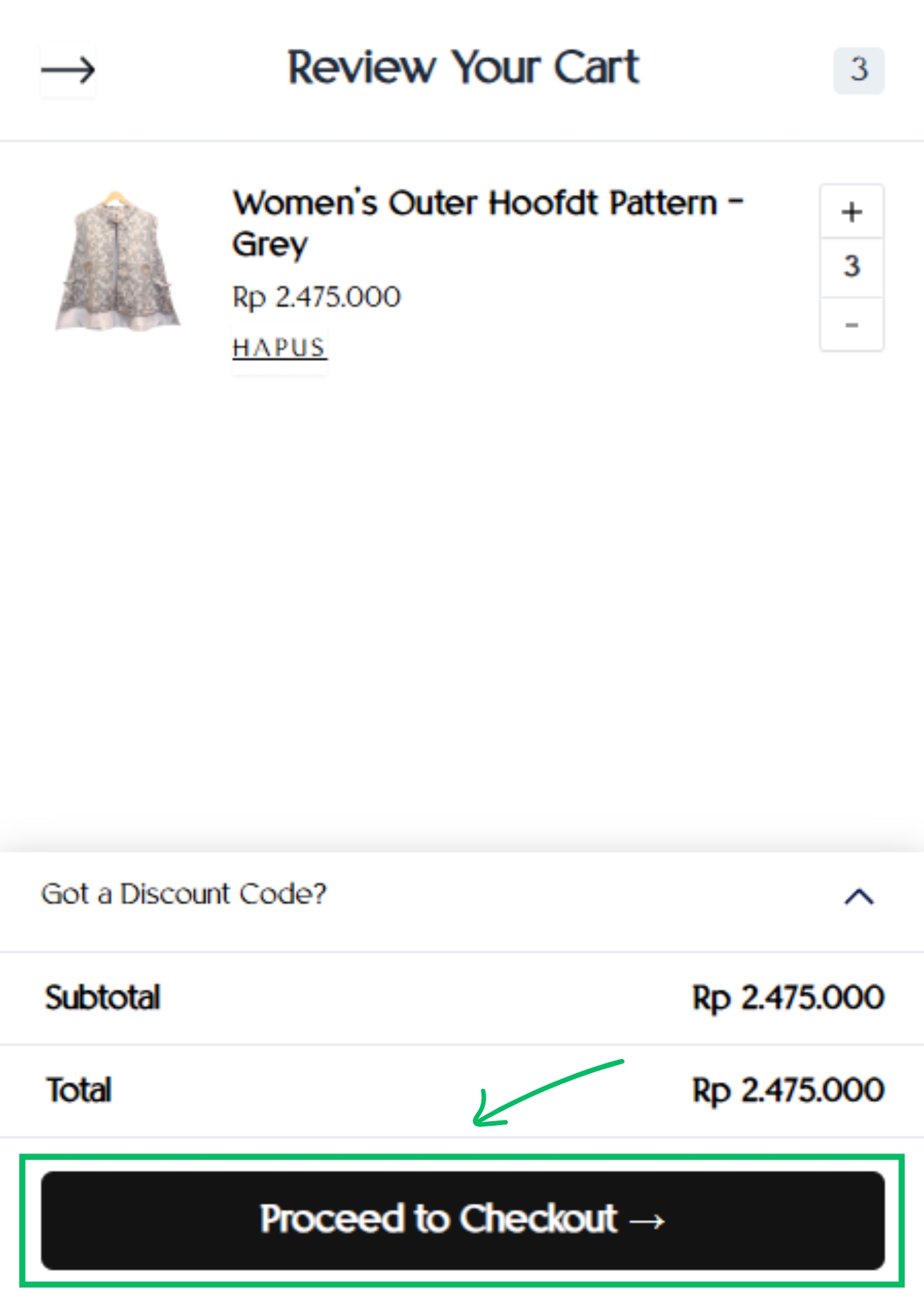Image resolution: width=924 pixels, height=1301 pixels.
Task: Click the Review Your Cart heading
Action: pyautogui.click(x=463, y=67)
